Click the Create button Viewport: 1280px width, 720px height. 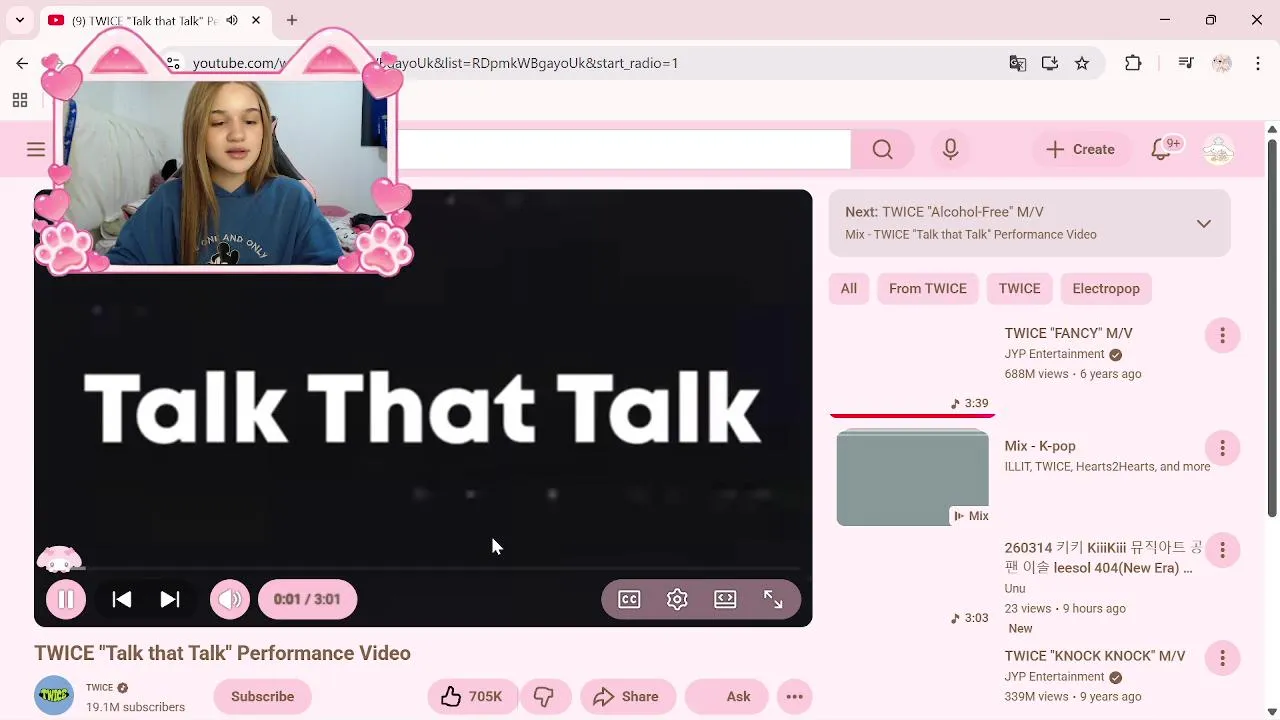1080,149
